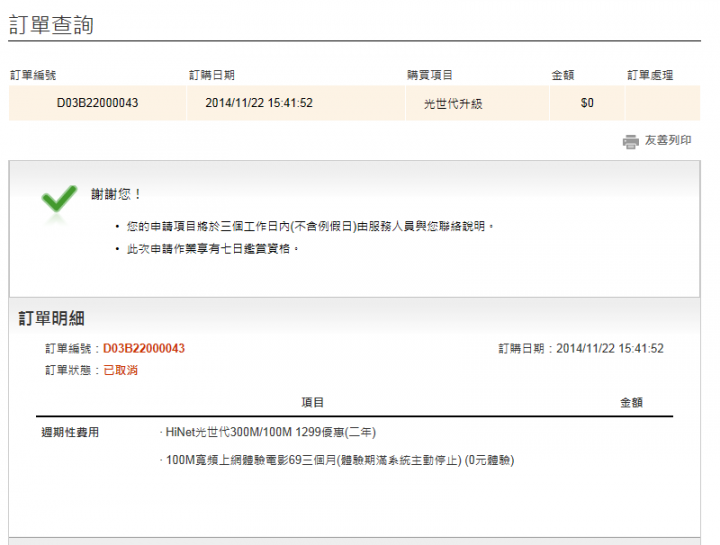Click 100M寬頻上網體驗電影69 item line

click(x=340, y=460)
